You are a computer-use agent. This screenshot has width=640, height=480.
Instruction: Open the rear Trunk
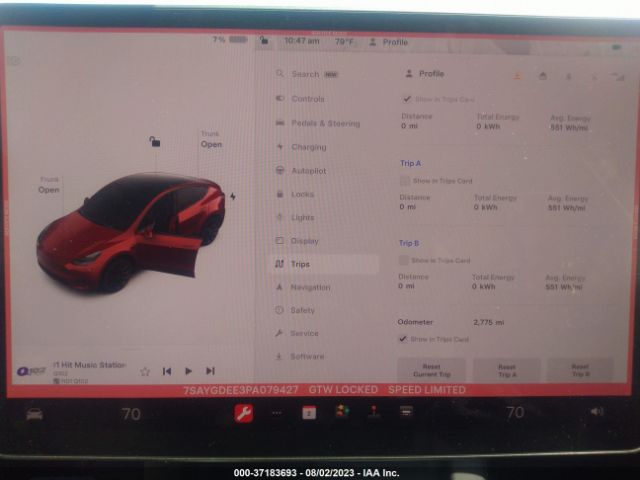[x=211, y=140]
